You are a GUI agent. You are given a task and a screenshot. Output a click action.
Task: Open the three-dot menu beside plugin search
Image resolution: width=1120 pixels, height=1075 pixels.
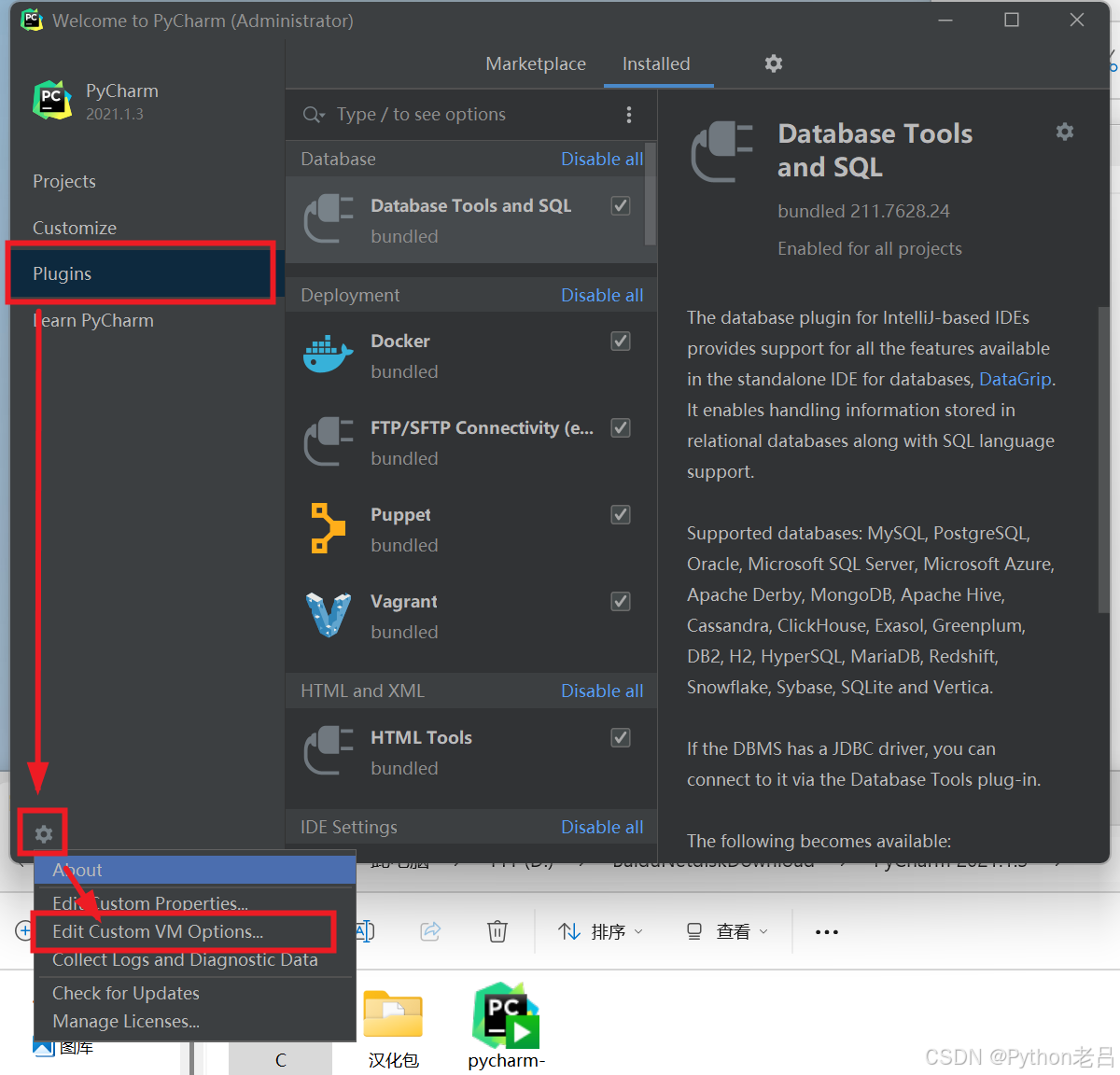(x=629, y=114)
